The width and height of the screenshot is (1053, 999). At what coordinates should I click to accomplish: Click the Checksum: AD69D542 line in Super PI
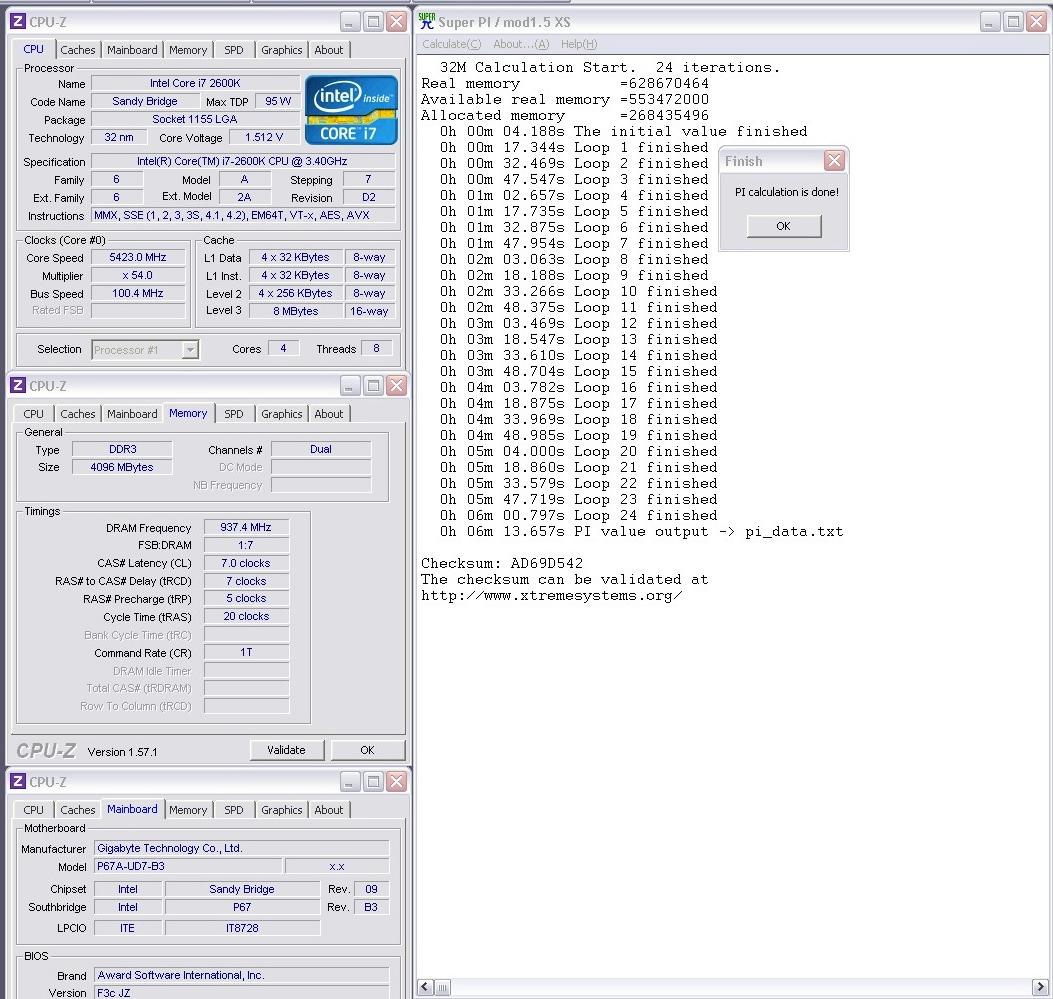(x=502, y=563)
